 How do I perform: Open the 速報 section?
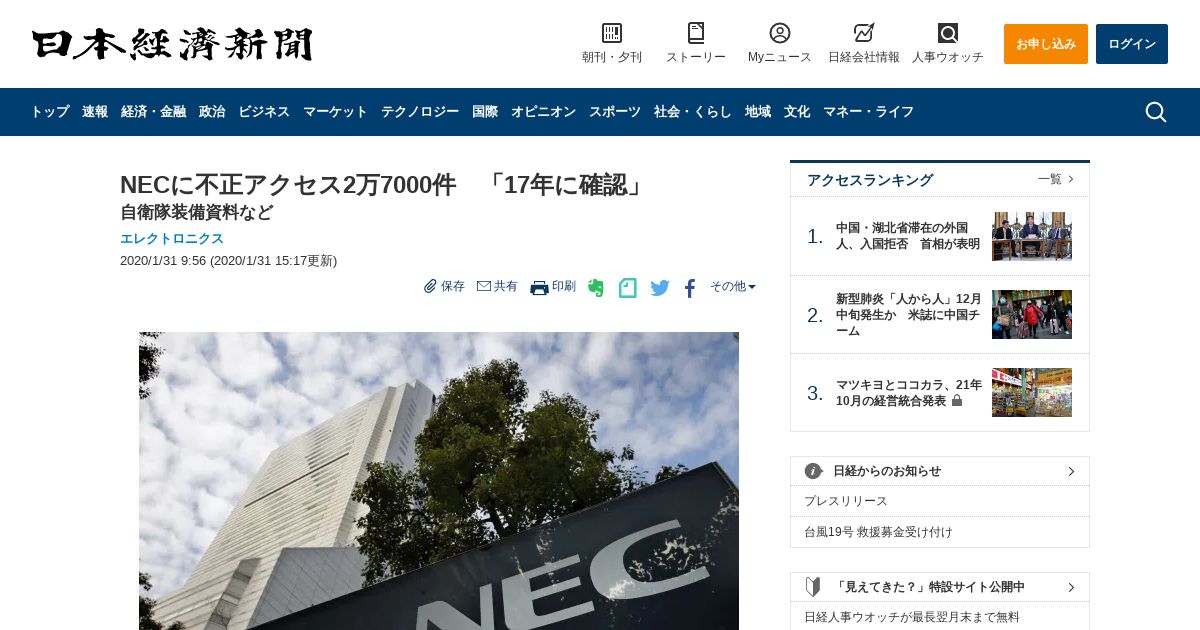point(95,112)
